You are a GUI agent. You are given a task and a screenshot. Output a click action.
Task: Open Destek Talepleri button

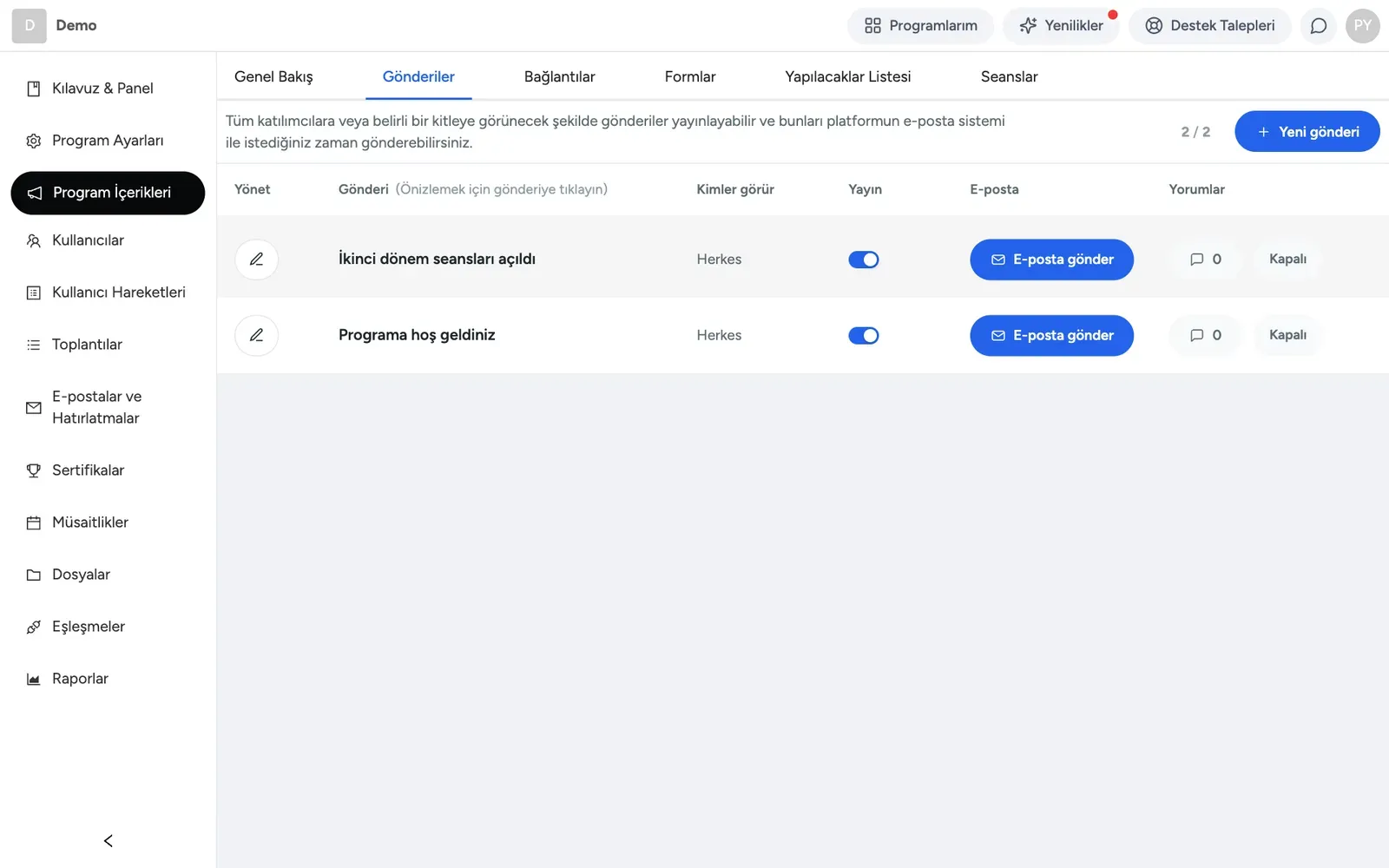pyautogui.click(x=1210, y=26)
